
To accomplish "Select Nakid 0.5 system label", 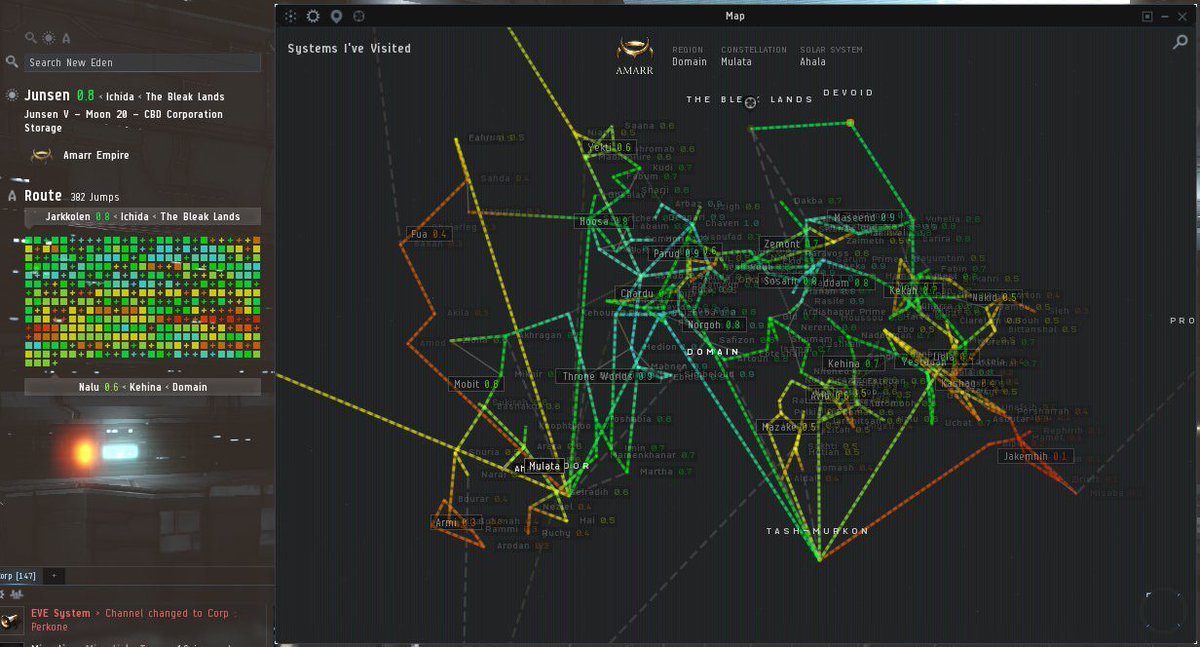I will 994,297.
